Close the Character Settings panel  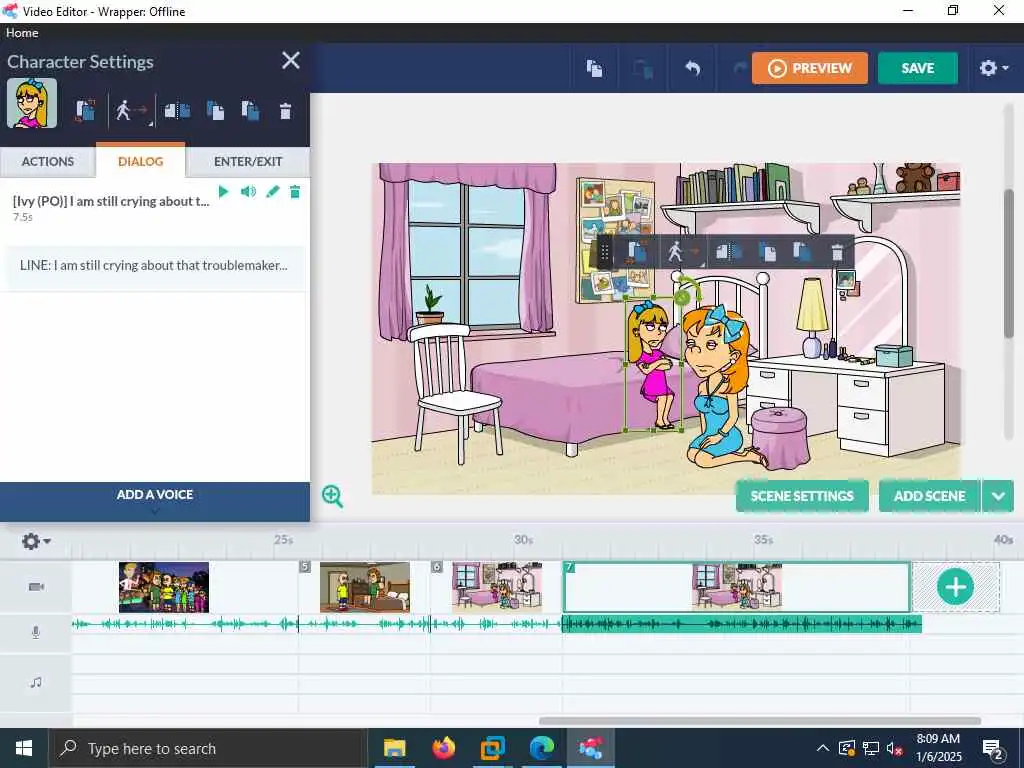pyautogui.click(x=291, y=61)
